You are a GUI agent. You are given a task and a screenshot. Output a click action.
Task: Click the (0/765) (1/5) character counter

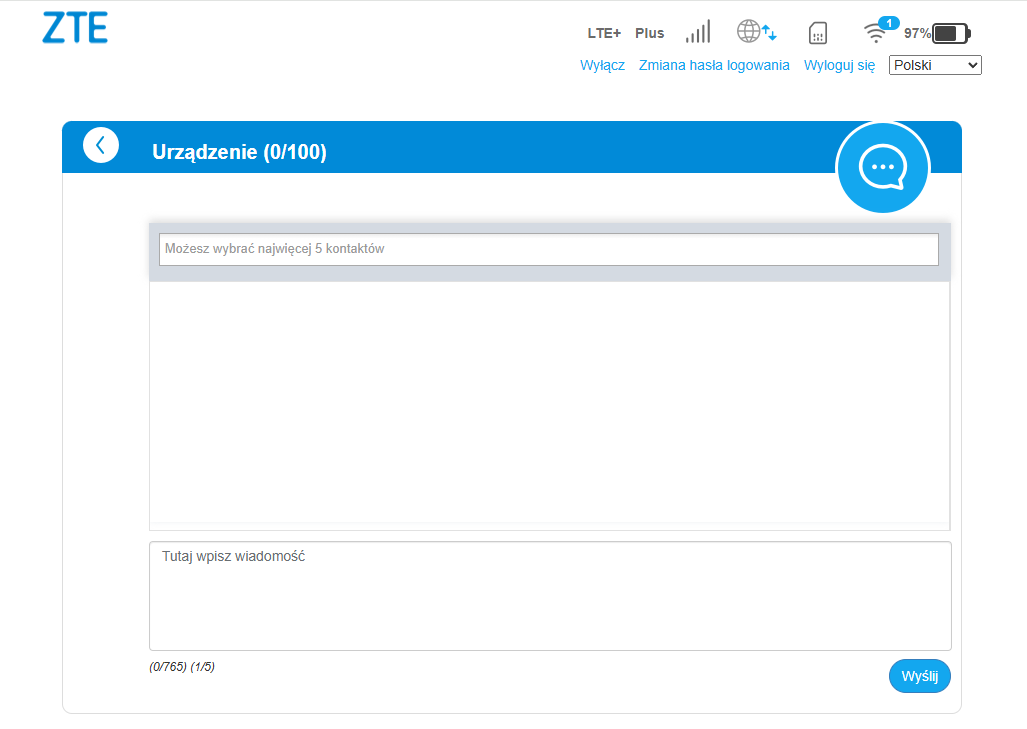tap(182, 667)
